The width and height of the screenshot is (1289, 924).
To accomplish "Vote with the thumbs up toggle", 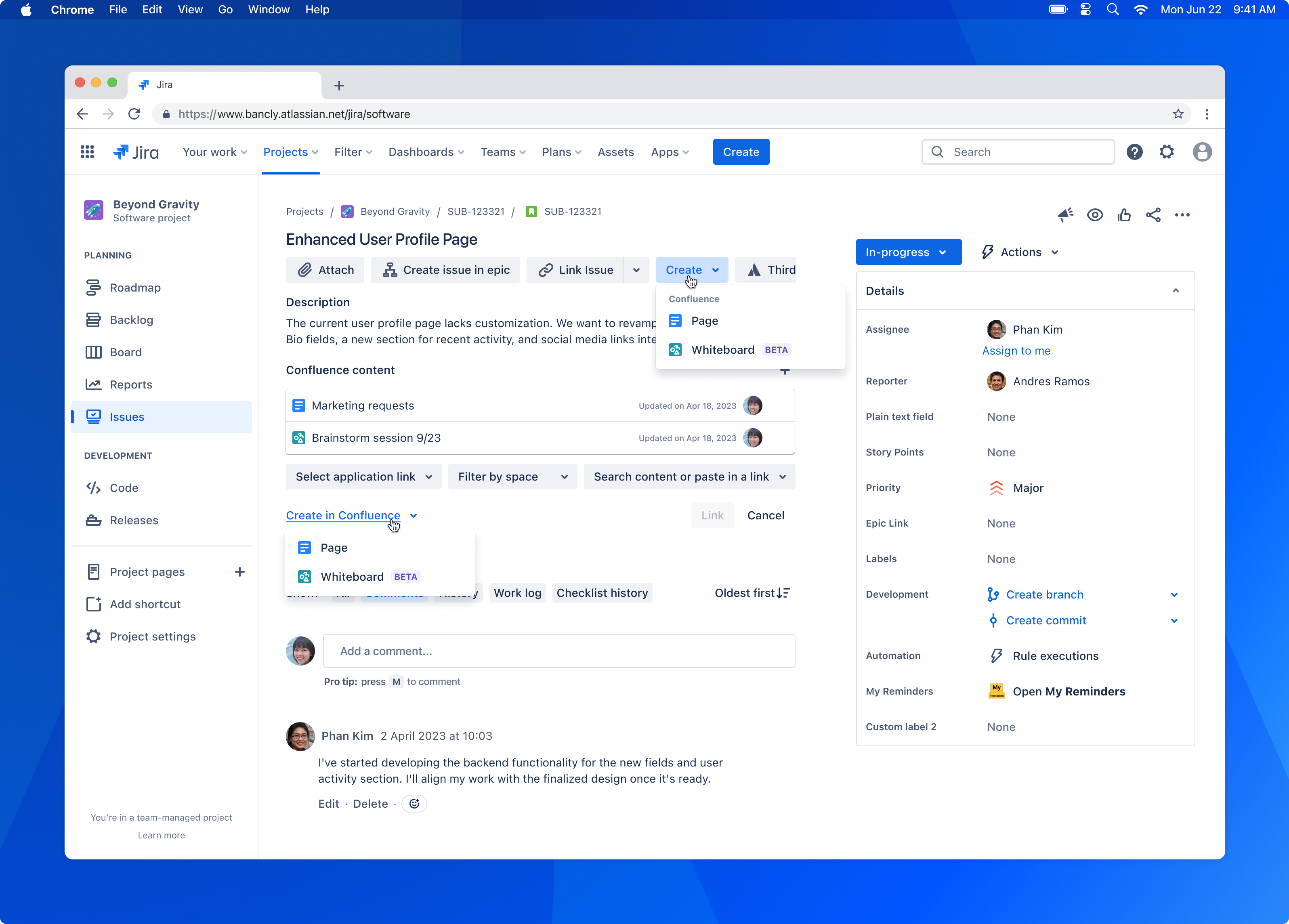I will (x=1125, y=215).
